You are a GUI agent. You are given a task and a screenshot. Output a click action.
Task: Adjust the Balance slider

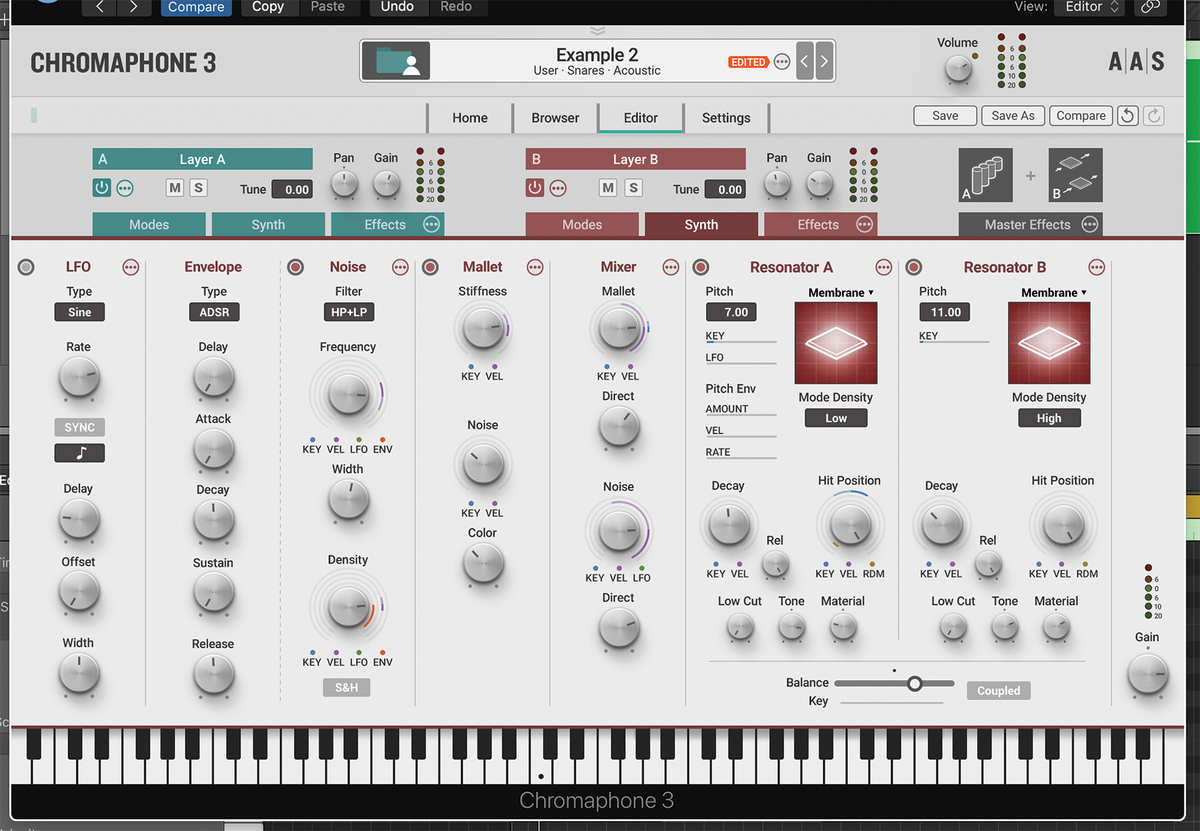coord(916,683)
